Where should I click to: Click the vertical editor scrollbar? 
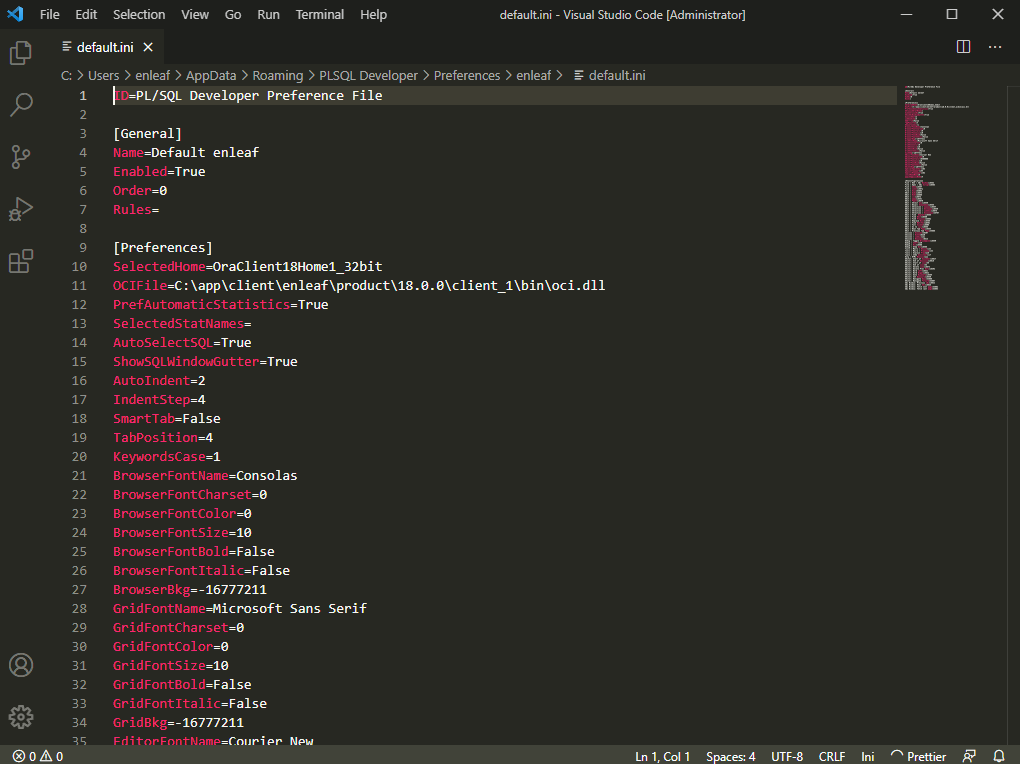pyautogui.click(x=1013, y=415)
